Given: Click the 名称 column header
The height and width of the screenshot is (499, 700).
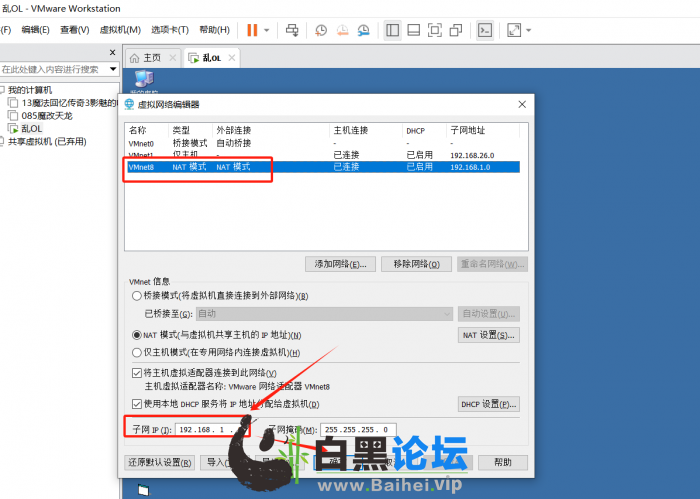Looking at the screenshot, I should (138, 130).
